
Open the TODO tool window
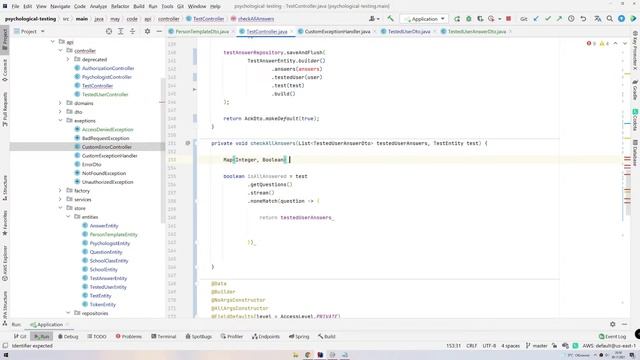tap(97, 336)
